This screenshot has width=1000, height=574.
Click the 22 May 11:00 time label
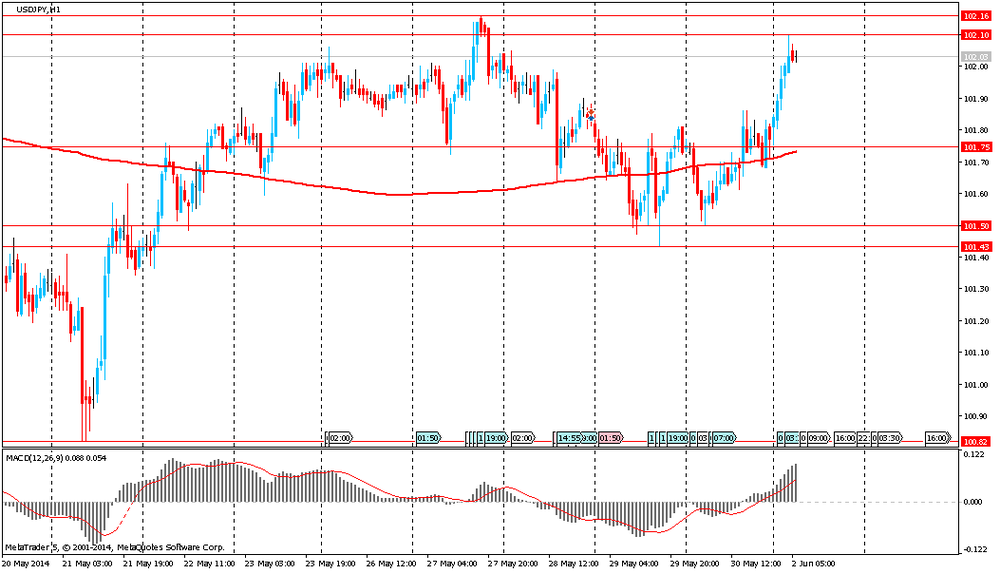pyautogui.click(x=209, y=564)
